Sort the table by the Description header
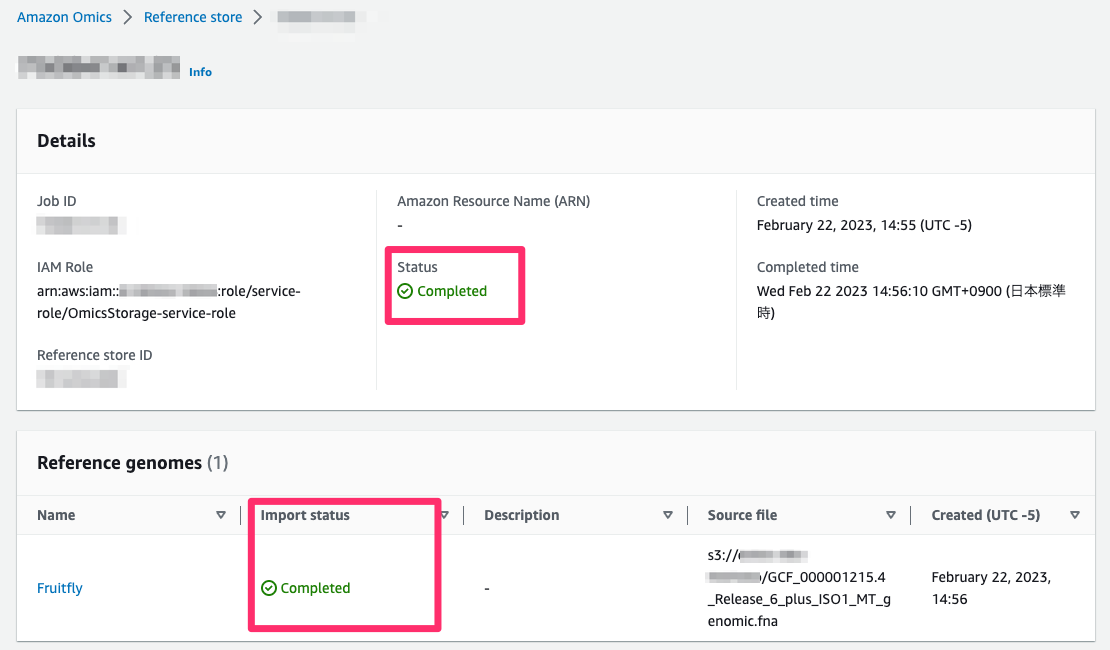 point(521,515)
